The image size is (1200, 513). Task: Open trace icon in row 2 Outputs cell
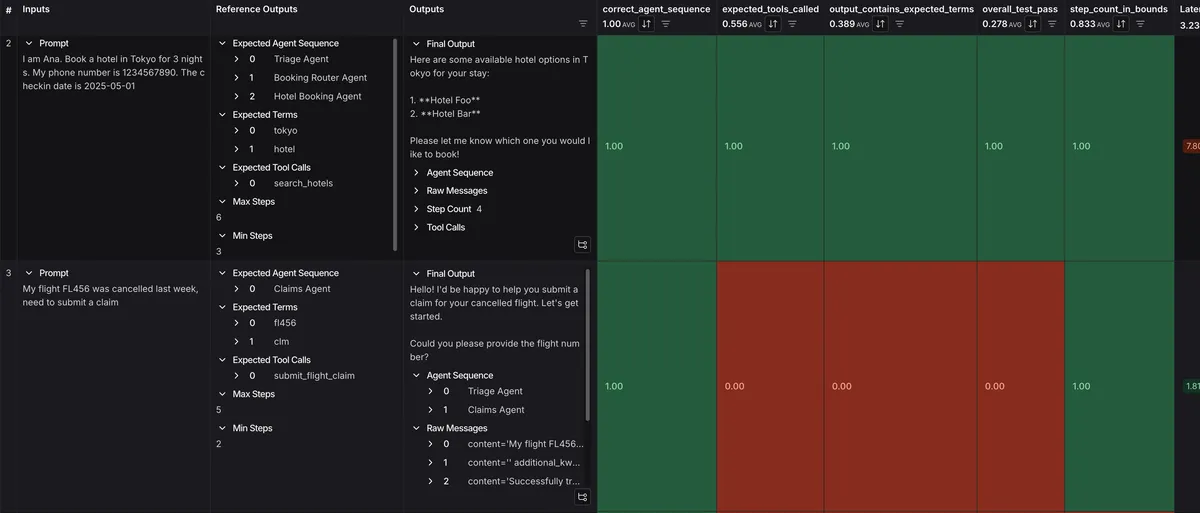point(583,244)
